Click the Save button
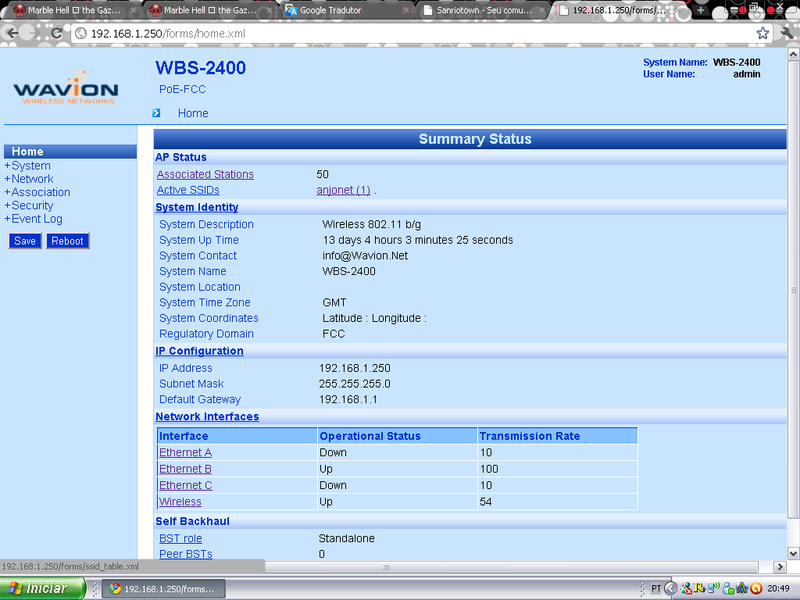This screenshot has width=800, height=600. 25,241
